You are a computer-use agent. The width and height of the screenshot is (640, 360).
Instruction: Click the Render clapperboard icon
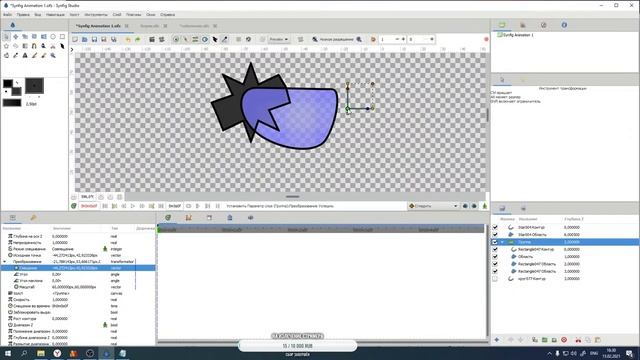tap(152, 40)
